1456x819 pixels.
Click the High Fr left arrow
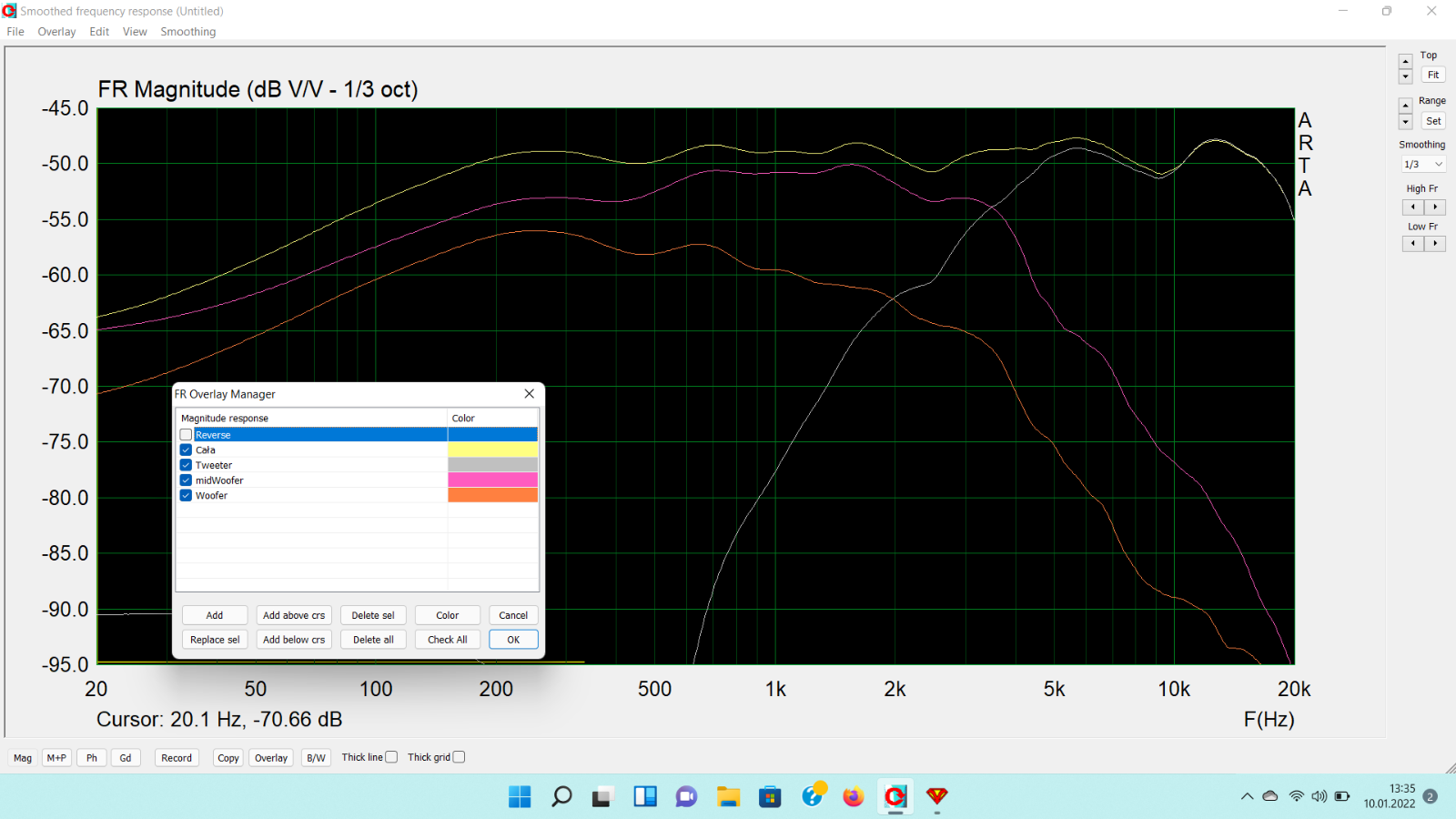1413,207
